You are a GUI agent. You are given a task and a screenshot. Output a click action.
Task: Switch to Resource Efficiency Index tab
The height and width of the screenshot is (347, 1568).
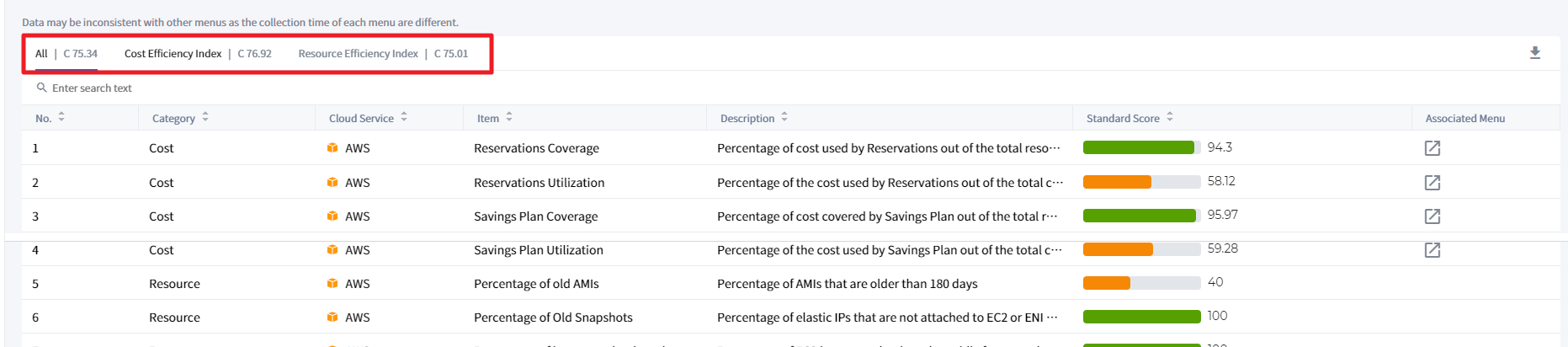click(358, 54)
